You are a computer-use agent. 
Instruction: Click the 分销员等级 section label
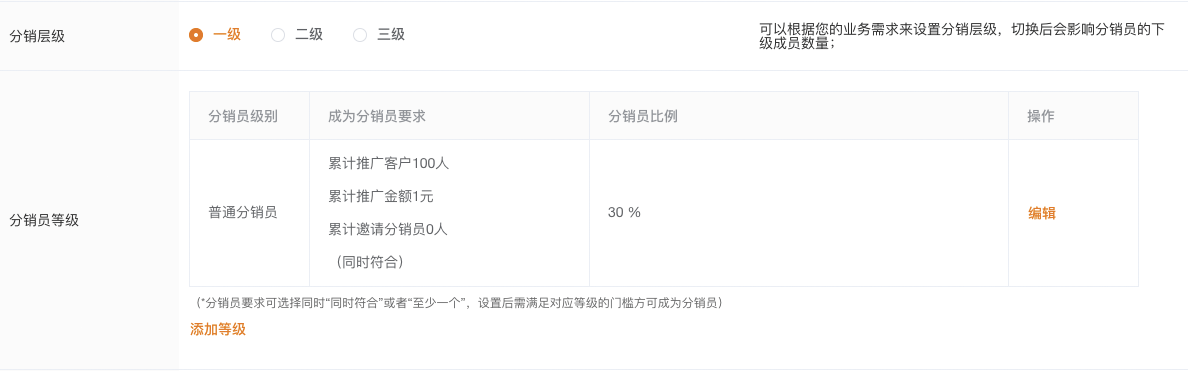(x=44, y=220)
